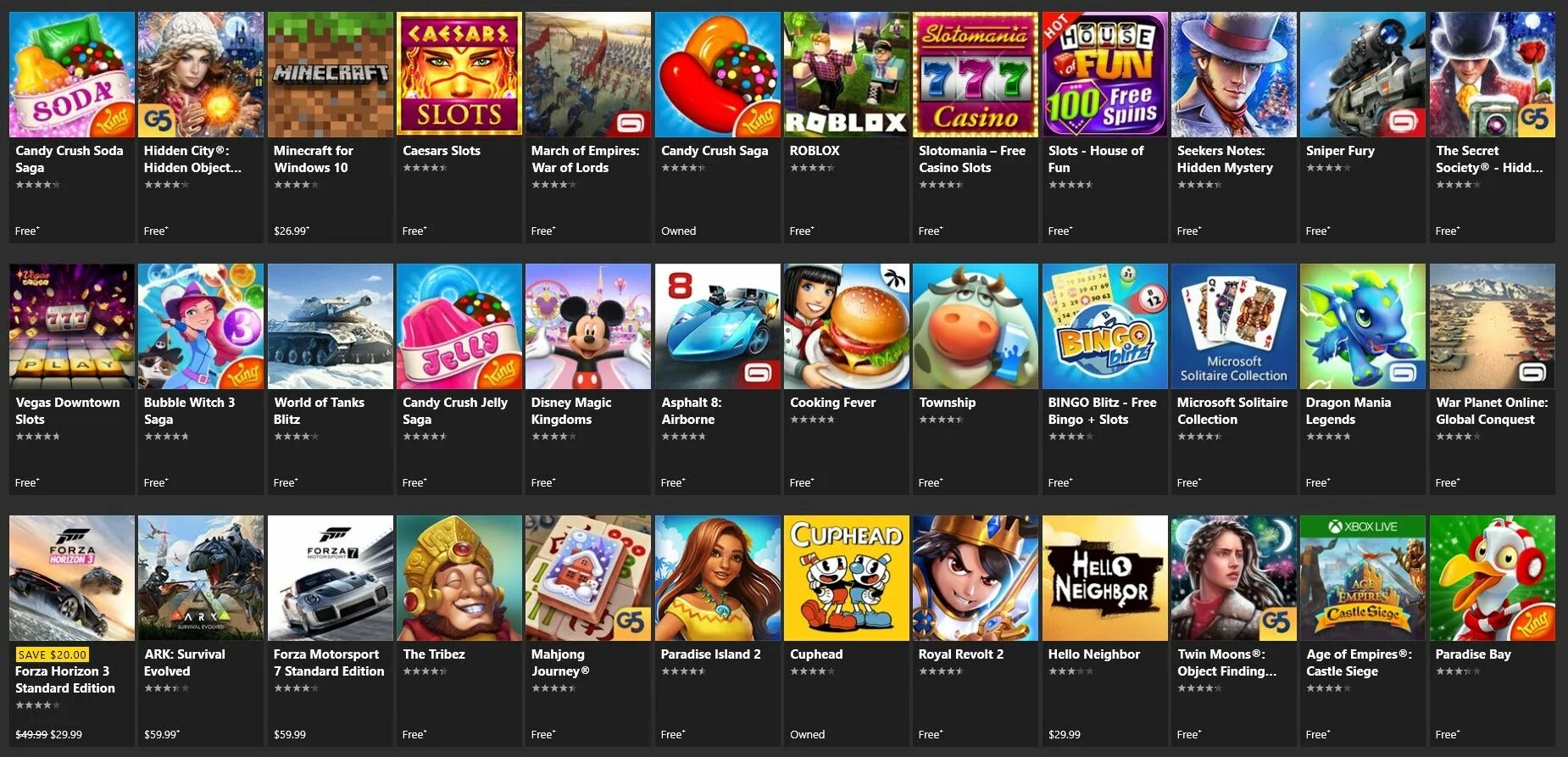This screenshot has height=757, width=1568.
Task: Click the ARK: Survival Evolved title
Action: pos(184,663)
